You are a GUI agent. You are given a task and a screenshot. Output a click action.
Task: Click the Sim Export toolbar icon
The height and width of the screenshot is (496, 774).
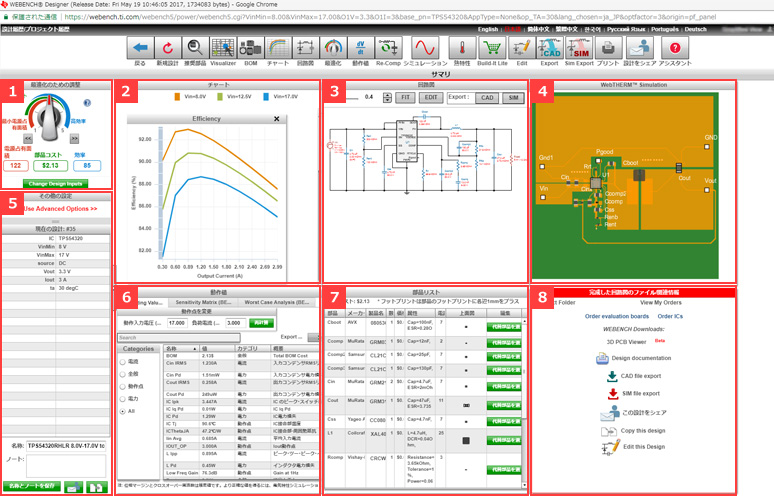[x=579, y=48]
